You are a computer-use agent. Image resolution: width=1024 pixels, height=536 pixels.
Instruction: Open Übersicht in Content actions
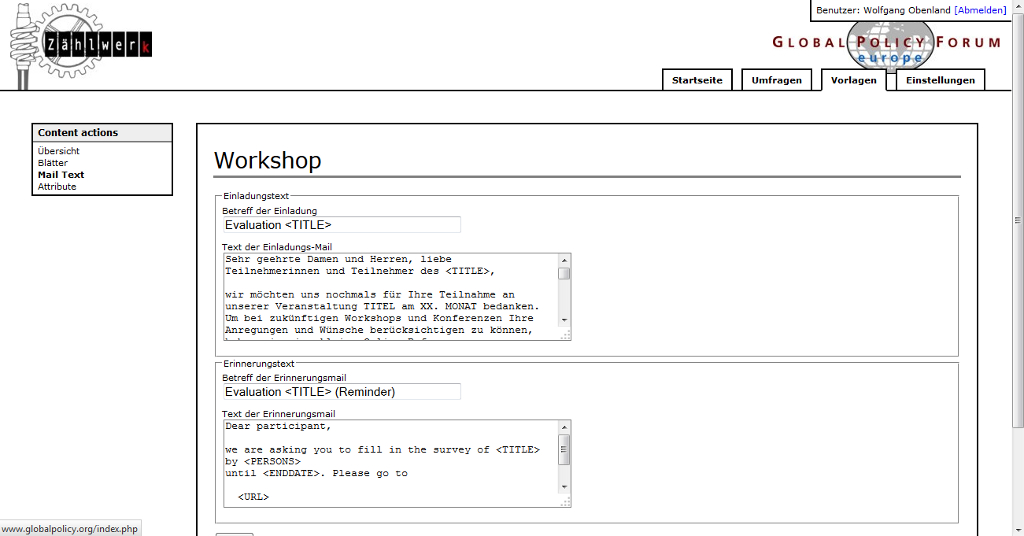[x=59, y=151]
